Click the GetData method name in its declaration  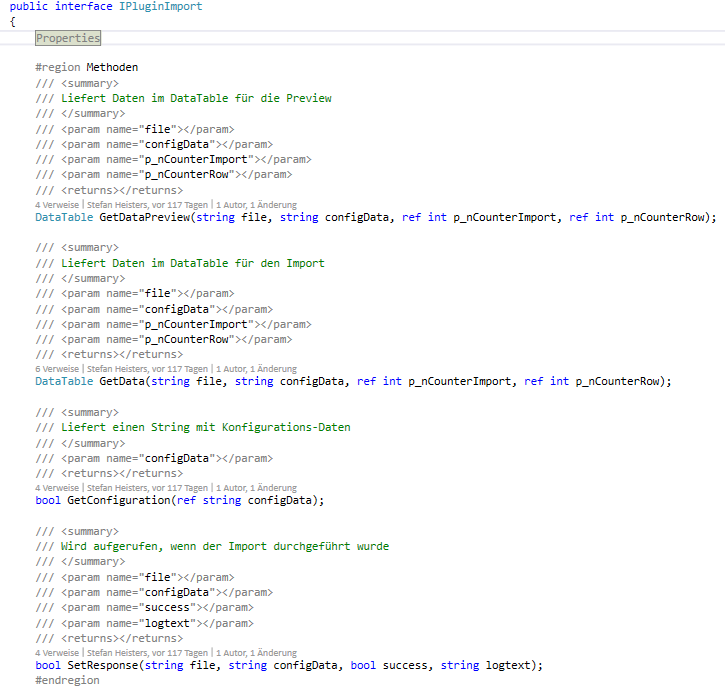pos(121,381)
